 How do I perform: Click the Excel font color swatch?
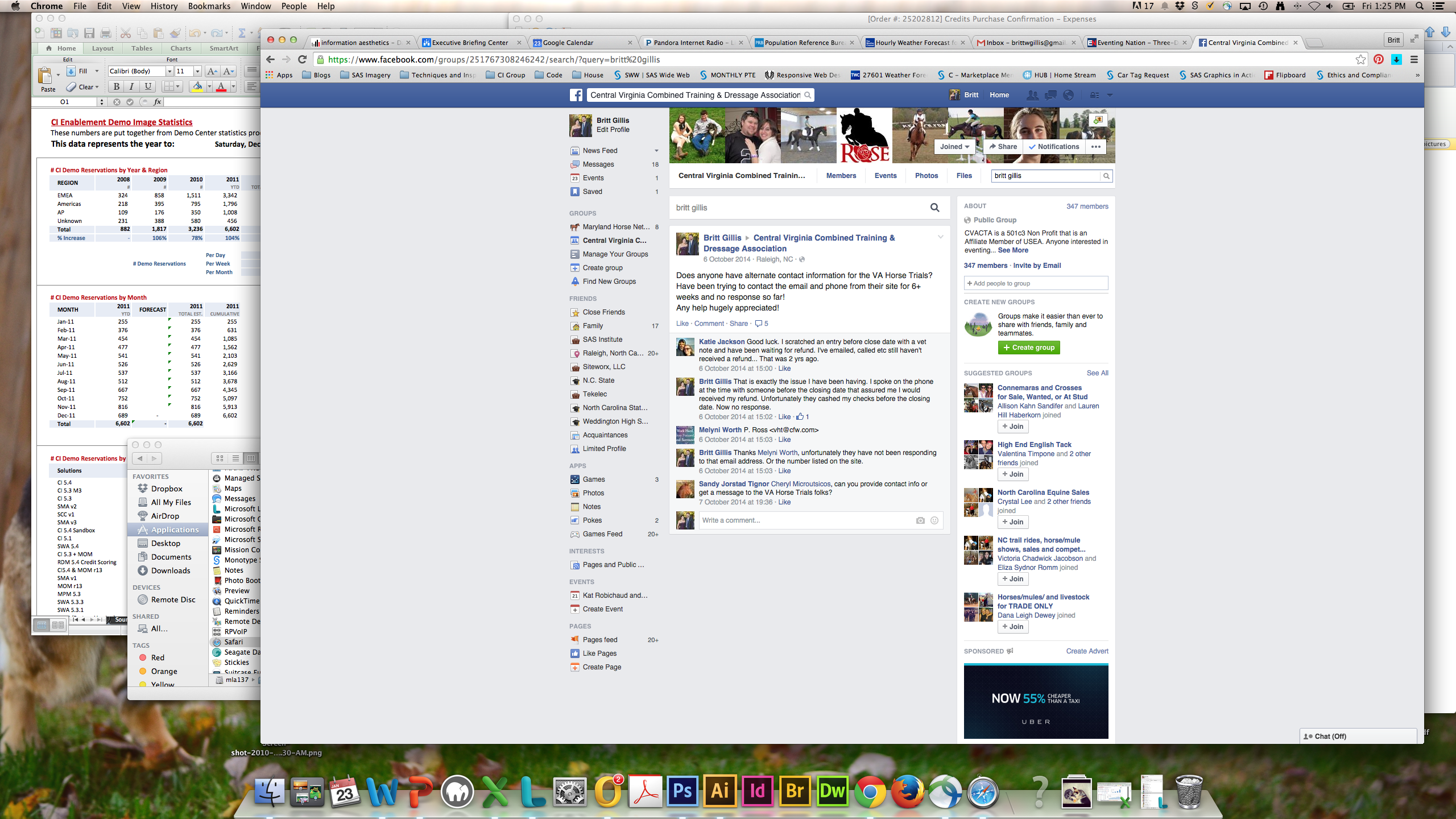[x=221, y=86]
